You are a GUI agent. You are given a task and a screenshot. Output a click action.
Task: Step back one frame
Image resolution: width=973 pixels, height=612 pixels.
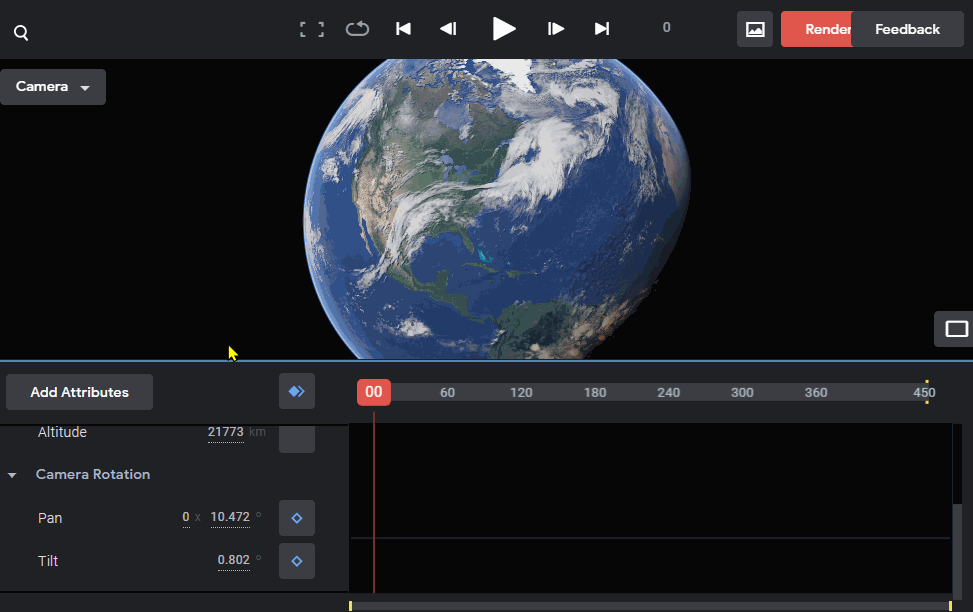tap(448, 29)
